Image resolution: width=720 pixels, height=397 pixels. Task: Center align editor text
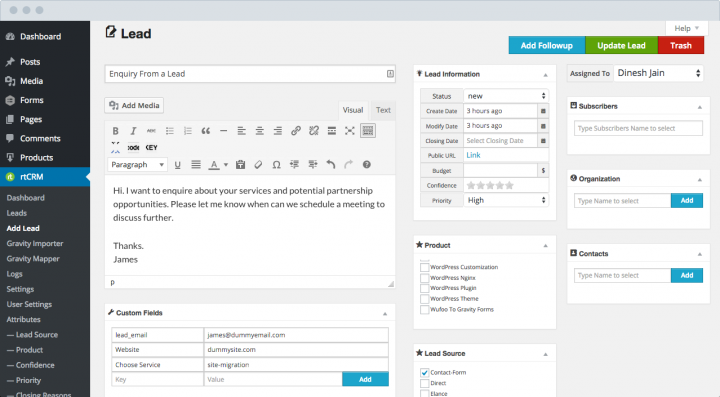pyautogui.click(x=259, y=131)
